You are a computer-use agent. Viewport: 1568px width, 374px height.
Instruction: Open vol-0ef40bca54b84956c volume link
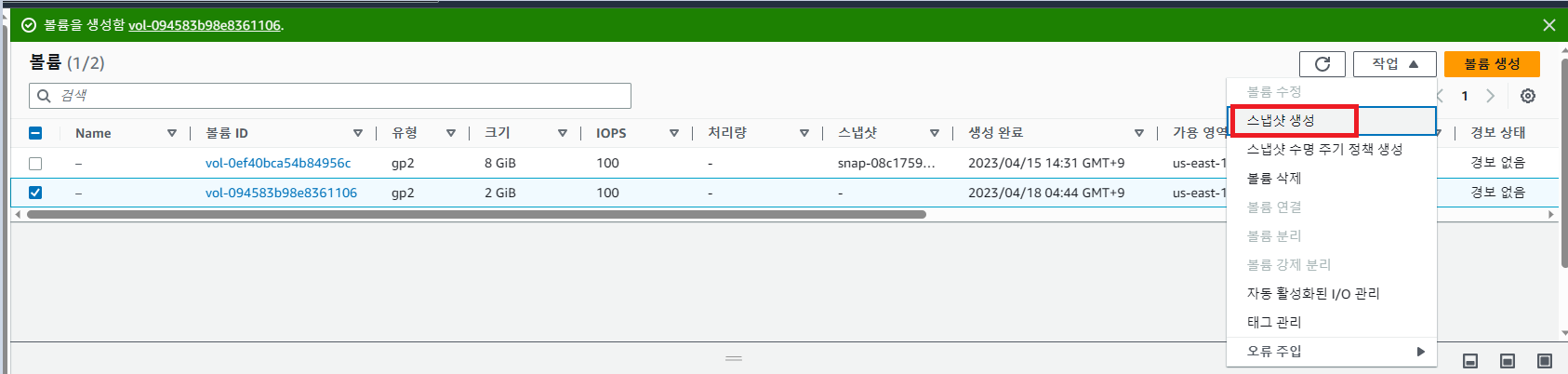pyautogui.click(x=278, y=163)
